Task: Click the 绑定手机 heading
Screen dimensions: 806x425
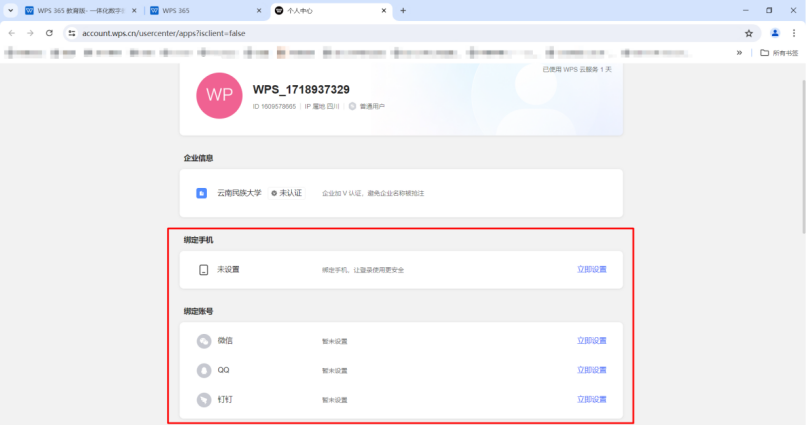Action: coord(198,240)
